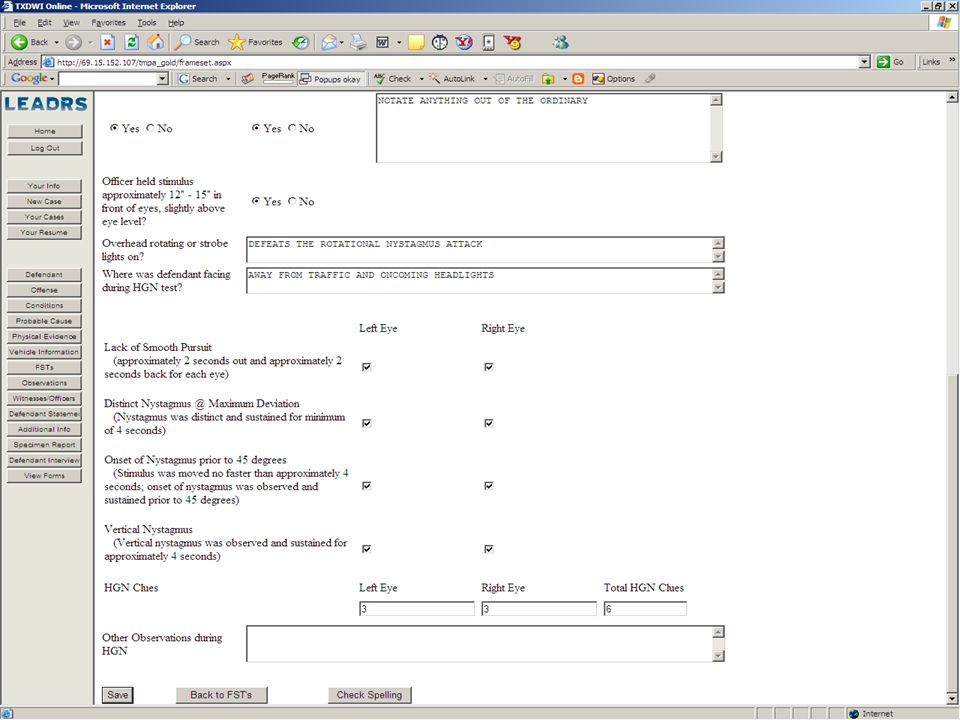Open the History clock icon
960x720 pixels.
(x=300, y=42)
